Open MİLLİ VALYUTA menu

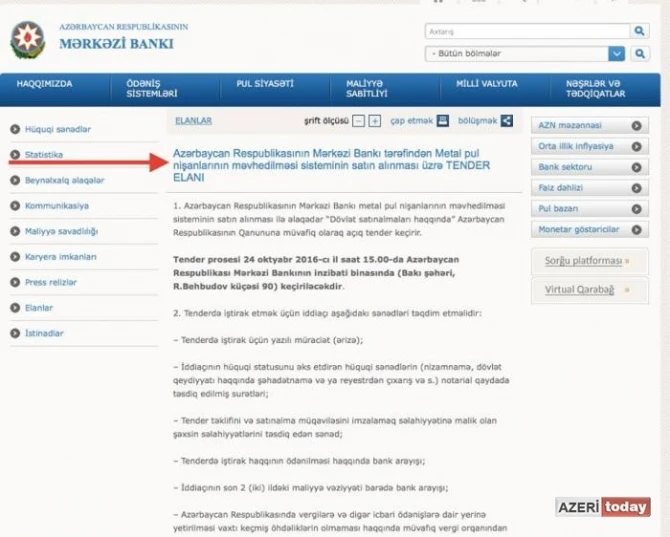[487, 84]
